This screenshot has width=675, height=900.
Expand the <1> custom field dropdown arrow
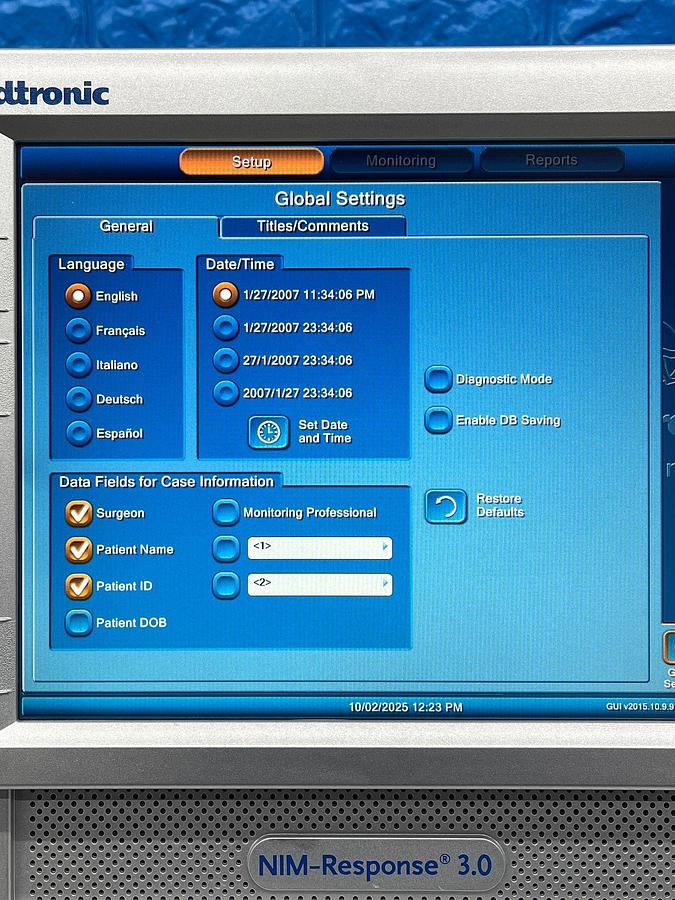coord(385,548)
